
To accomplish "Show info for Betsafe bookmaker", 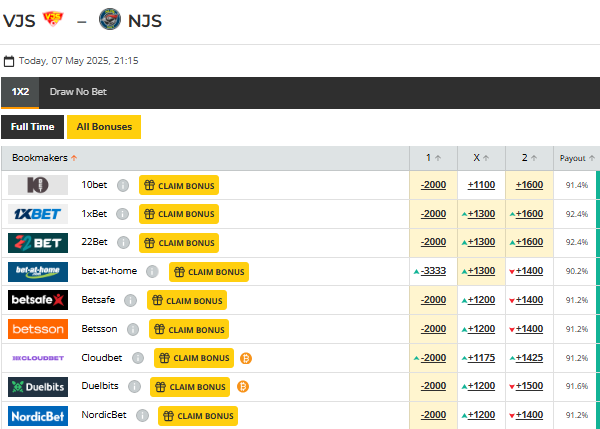I will 130,300.
